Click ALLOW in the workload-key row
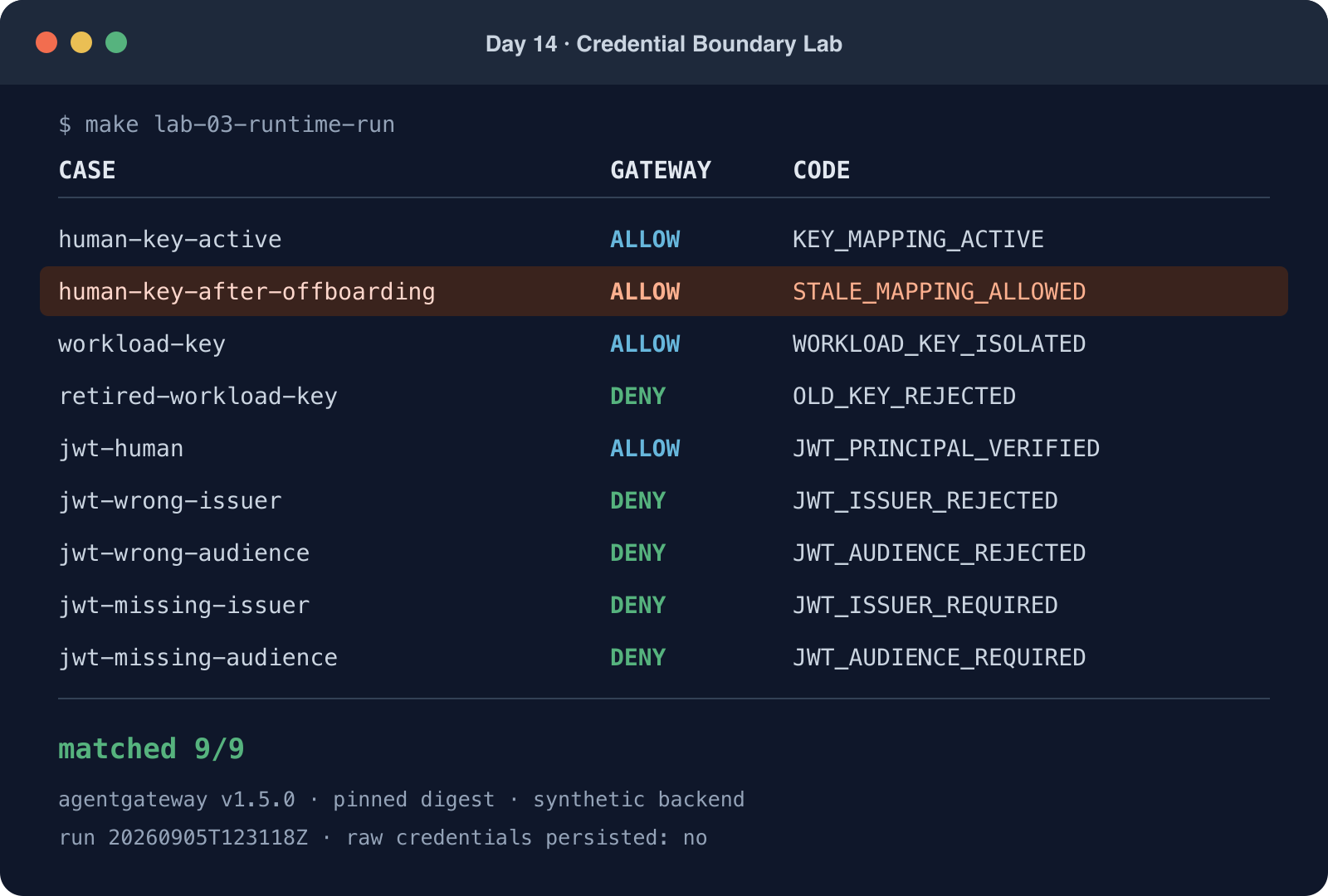This screenshot has height=896, width=1328. (645, 344)
